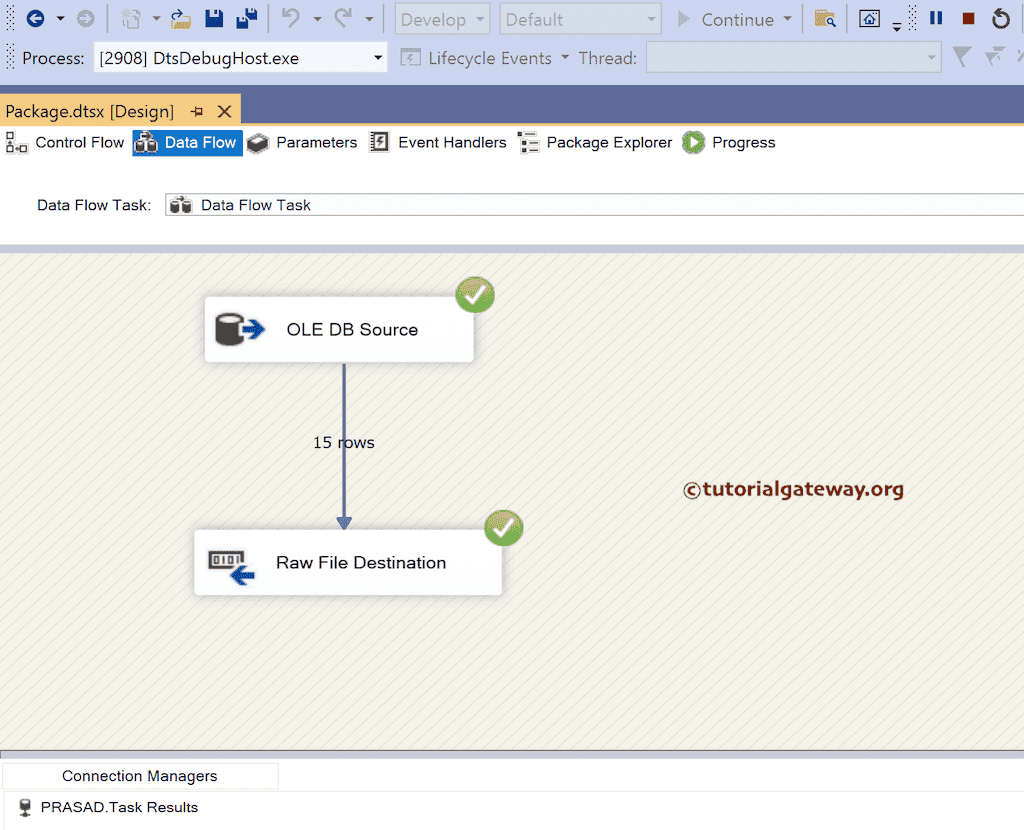The height and width of the screenshot is (830, 1024).
Task: Toggle the pin on Package.dtsx tab
Action: (198, 110)
